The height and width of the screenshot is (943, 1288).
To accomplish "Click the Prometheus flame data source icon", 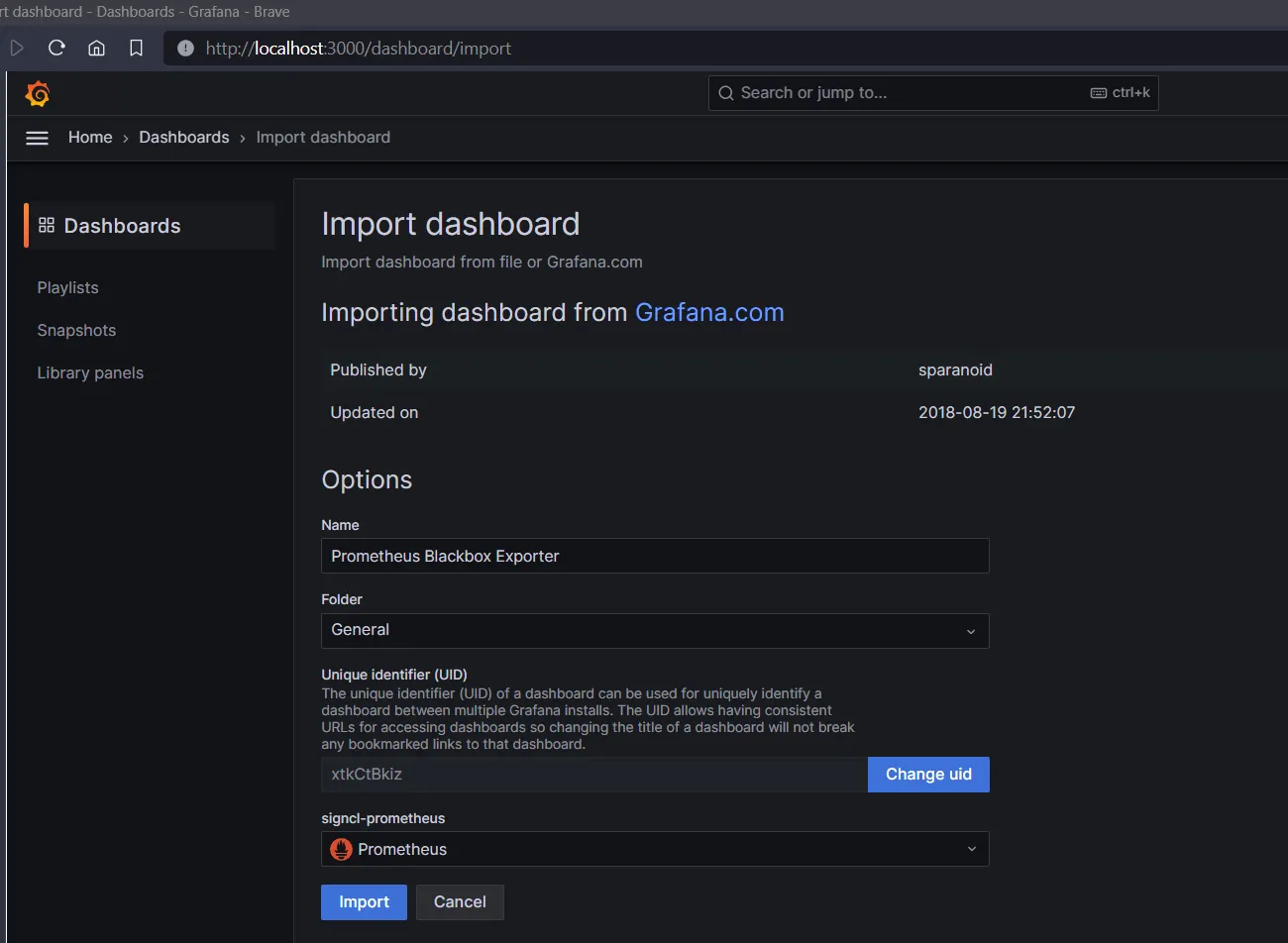I will tap(341, 849).
